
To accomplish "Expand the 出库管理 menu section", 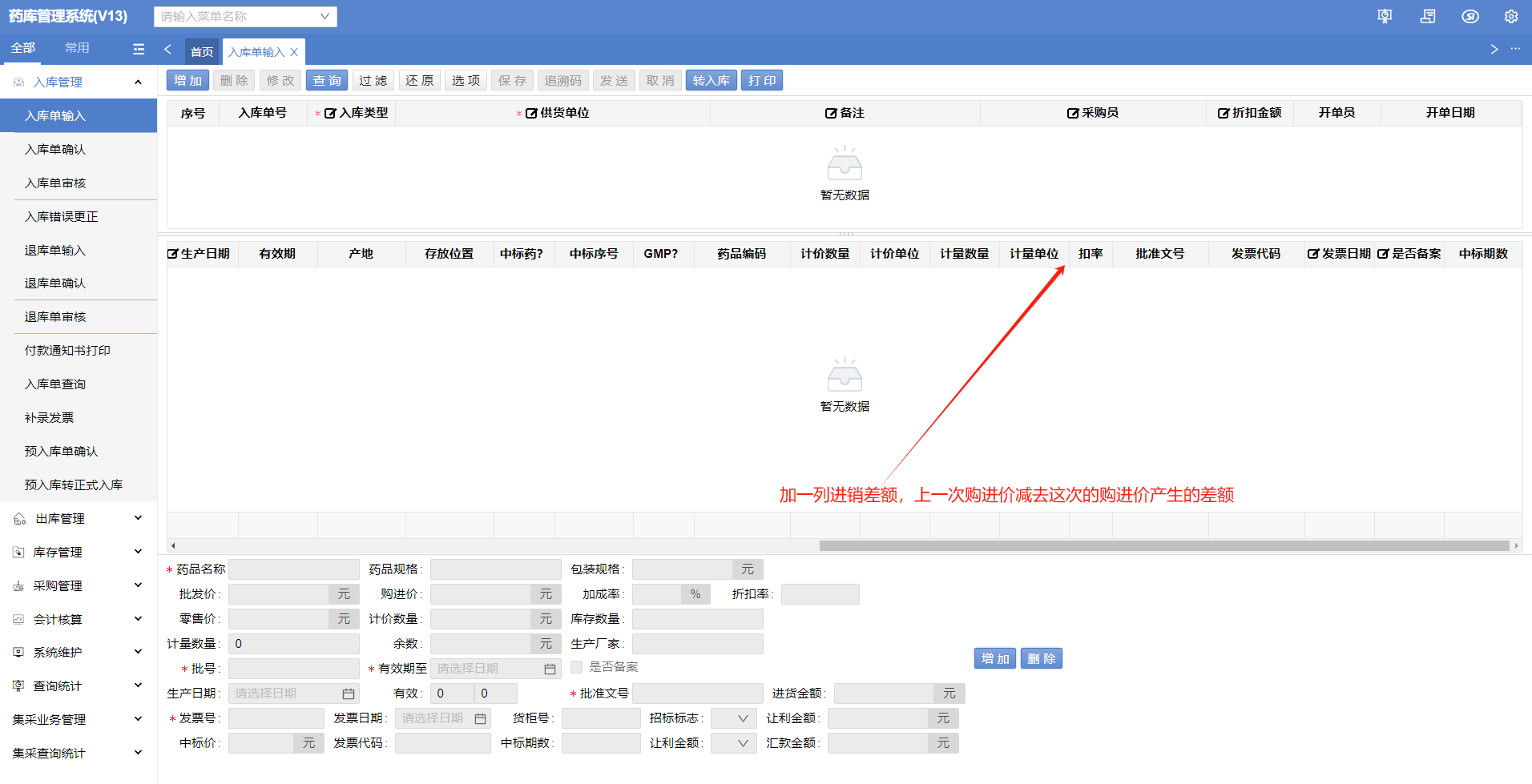I will click(138, 518).
